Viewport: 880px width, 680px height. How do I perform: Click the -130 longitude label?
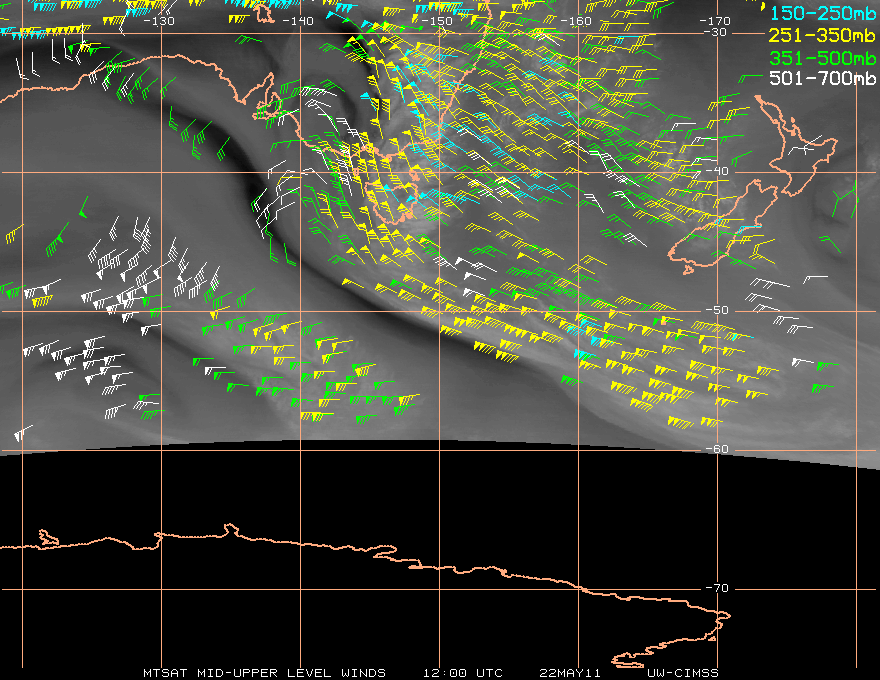[x=159, y=21]
